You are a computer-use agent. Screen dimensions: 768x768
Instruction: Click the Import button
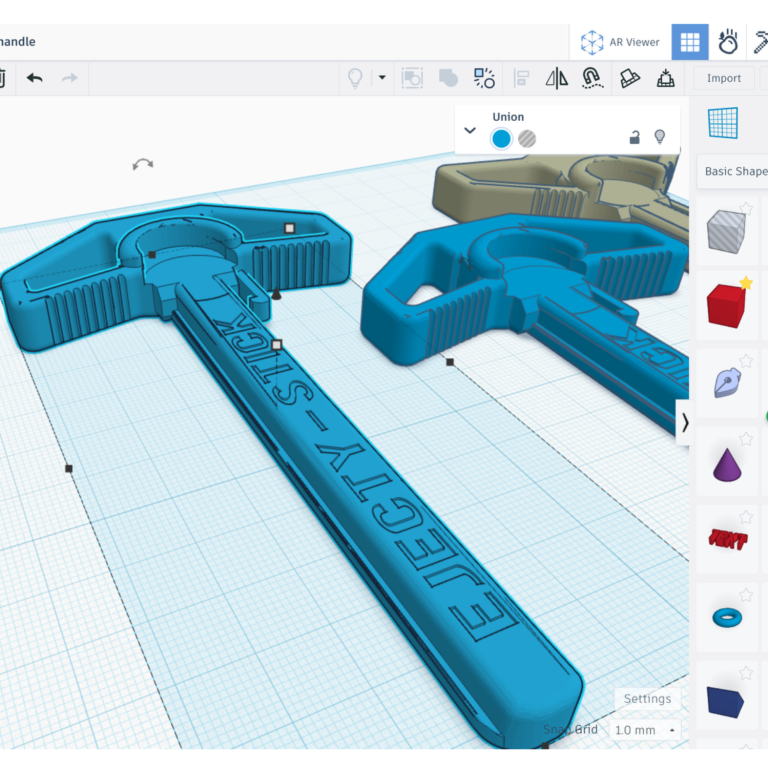724,78
